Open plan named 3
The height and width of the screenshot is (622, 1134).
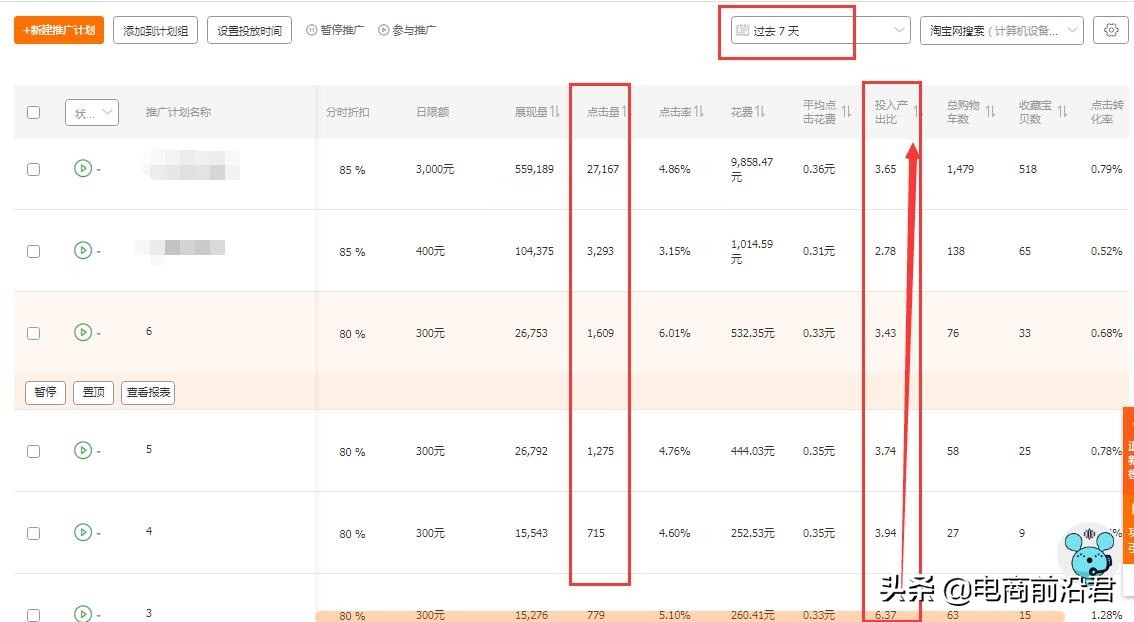click(x=149, y=613)
